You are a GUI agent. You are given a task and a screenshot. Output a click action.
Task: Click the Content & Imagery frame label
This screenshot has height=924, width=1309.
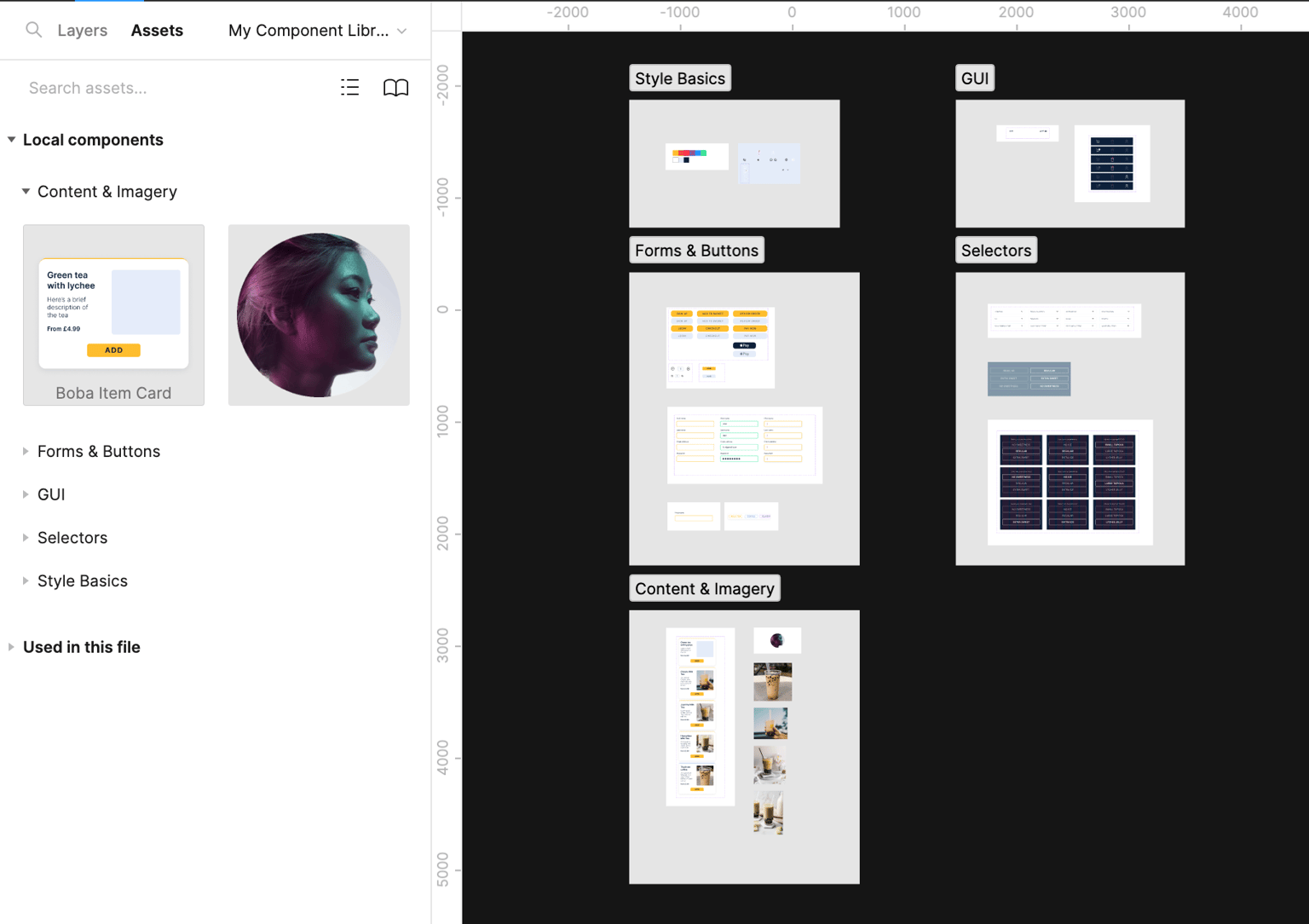(705, 589)
